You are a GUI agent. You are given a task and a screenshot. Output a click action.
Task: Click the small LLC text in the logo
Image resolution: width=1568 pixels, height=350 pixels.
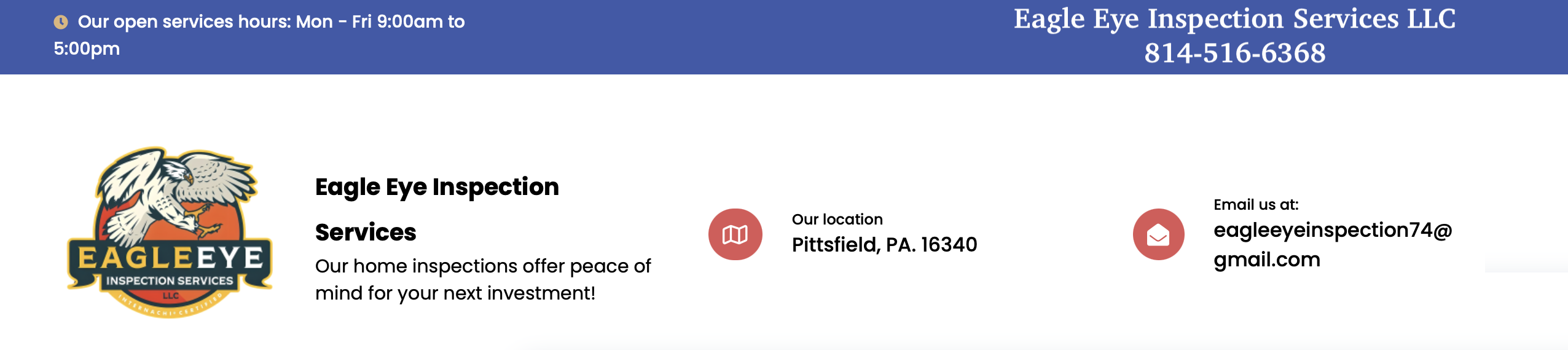(170, 296)
